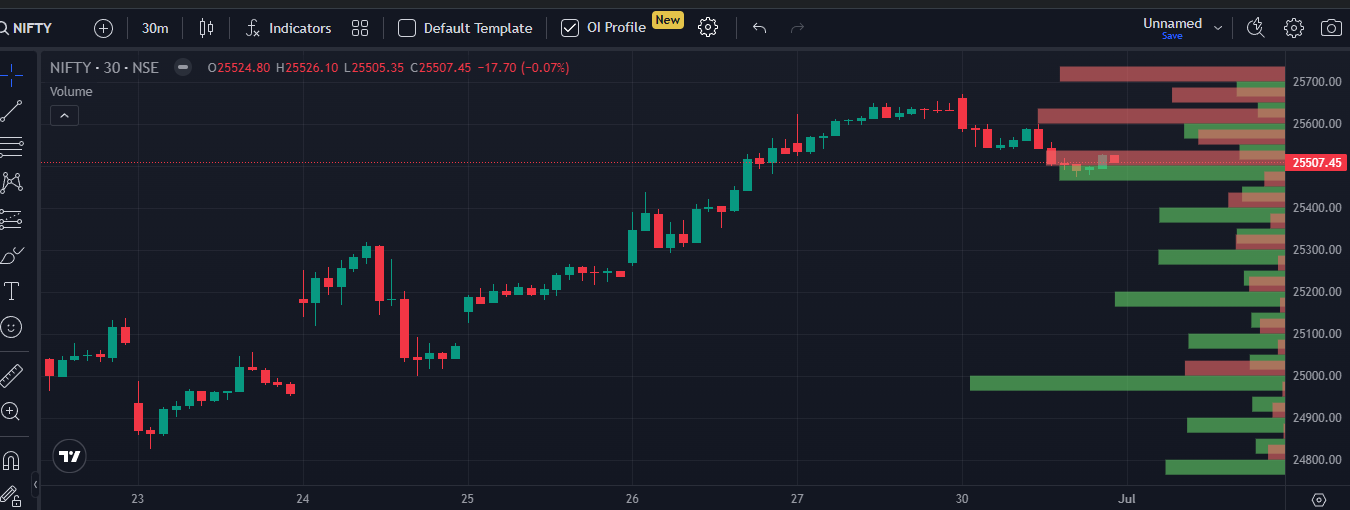This screenshot has width=1350, height=510.
Task: Open the NIFTY symbol search
Action: (28, 28)
